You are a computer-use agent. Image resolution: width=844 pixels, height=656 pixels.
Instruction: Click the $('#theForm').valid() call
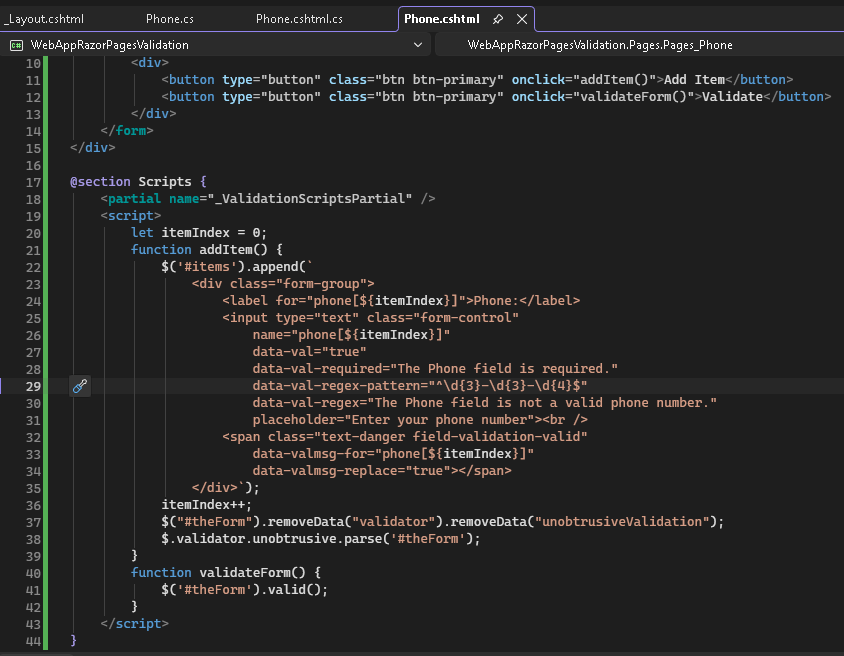(244, 590)
